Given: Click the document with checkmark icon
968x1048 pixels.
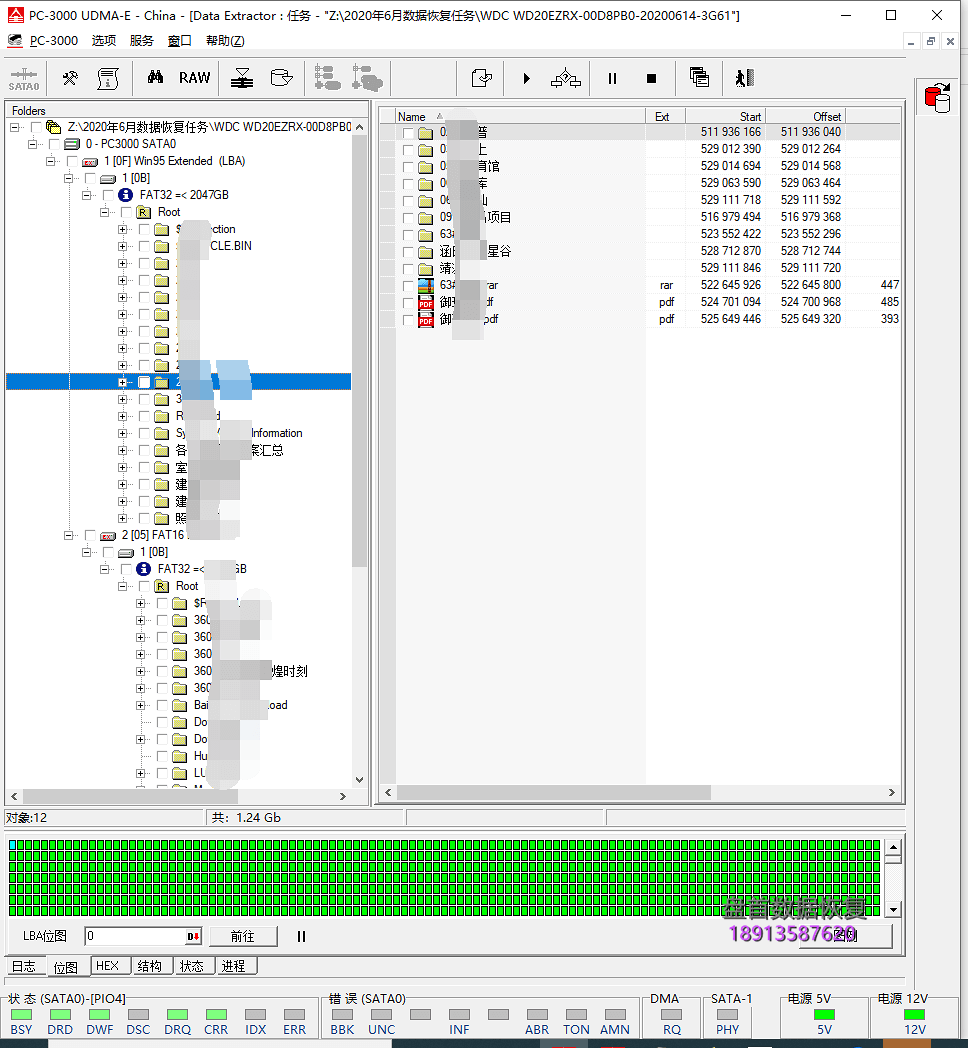Looking at the screenshot, I should click(x=481, y=79).
